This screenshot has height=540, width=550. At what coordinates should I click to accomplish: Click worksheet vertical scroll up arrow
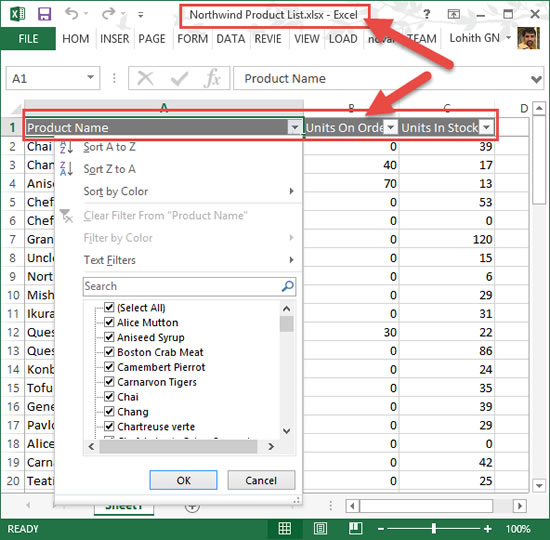[x=539, y=108]
